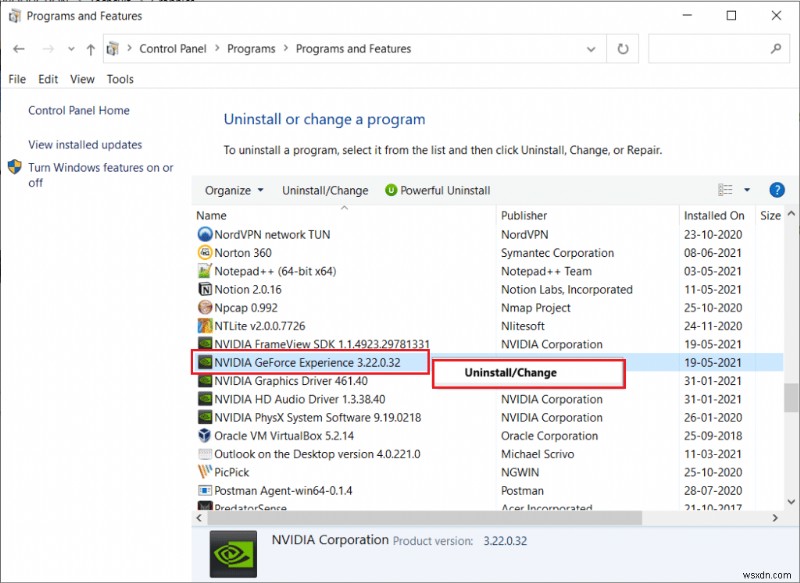This screenshot has width=800, height=583.
Task: Go back with the back arrow
Action: point(19,49)
